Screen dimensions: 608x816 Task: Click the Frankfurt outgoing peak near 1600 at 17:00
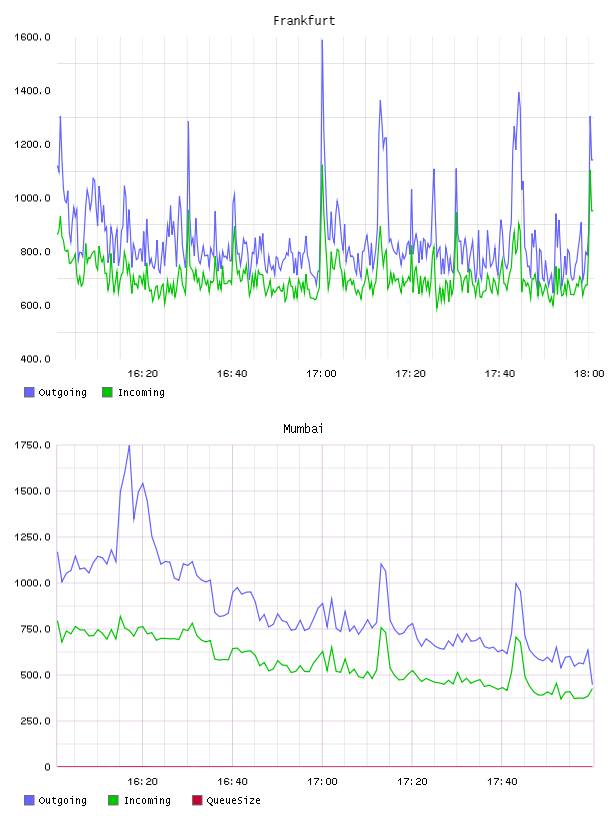coord(322,41)
